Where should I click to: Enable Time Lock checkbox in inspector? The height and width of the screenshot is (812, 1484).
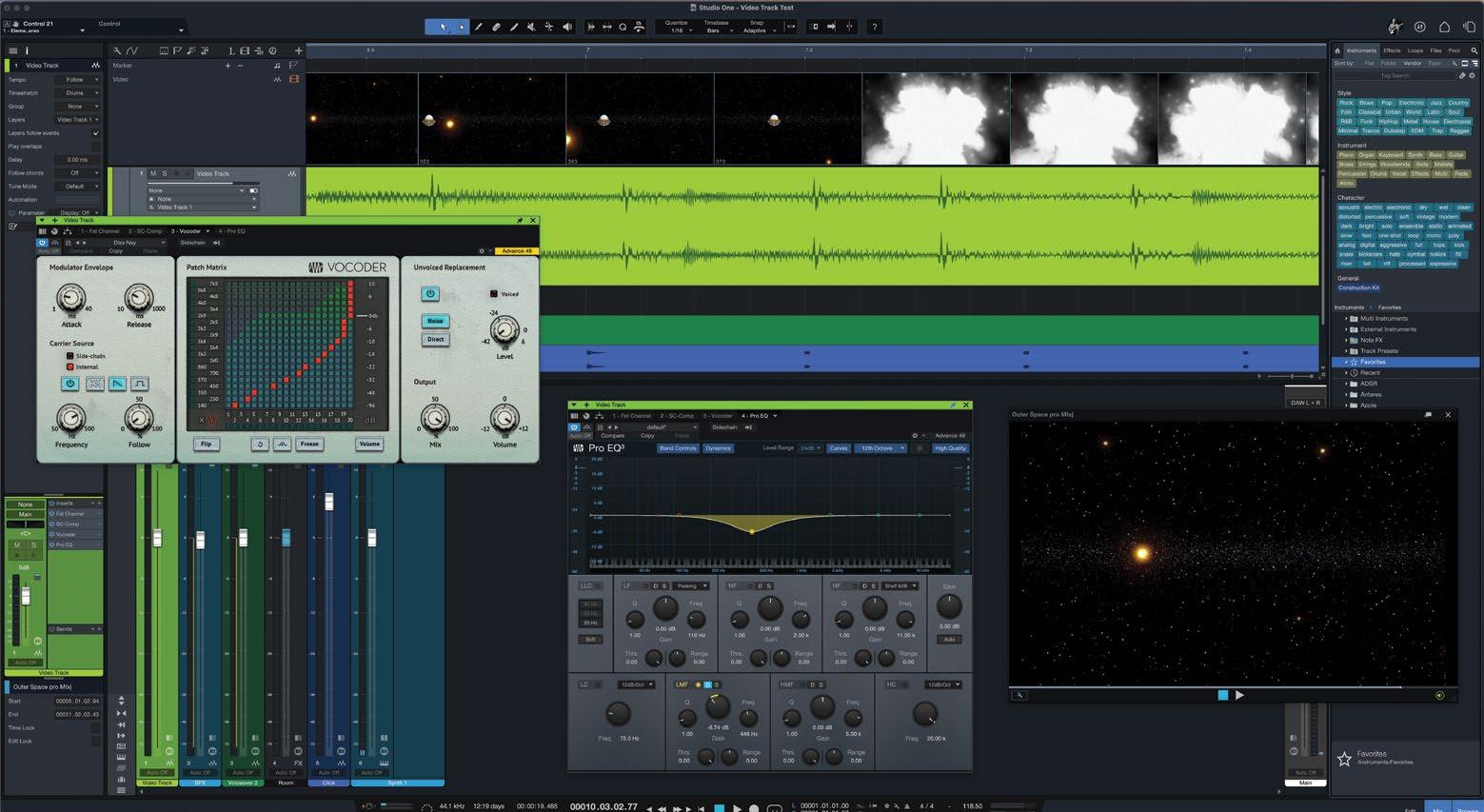tap(95, 728)
